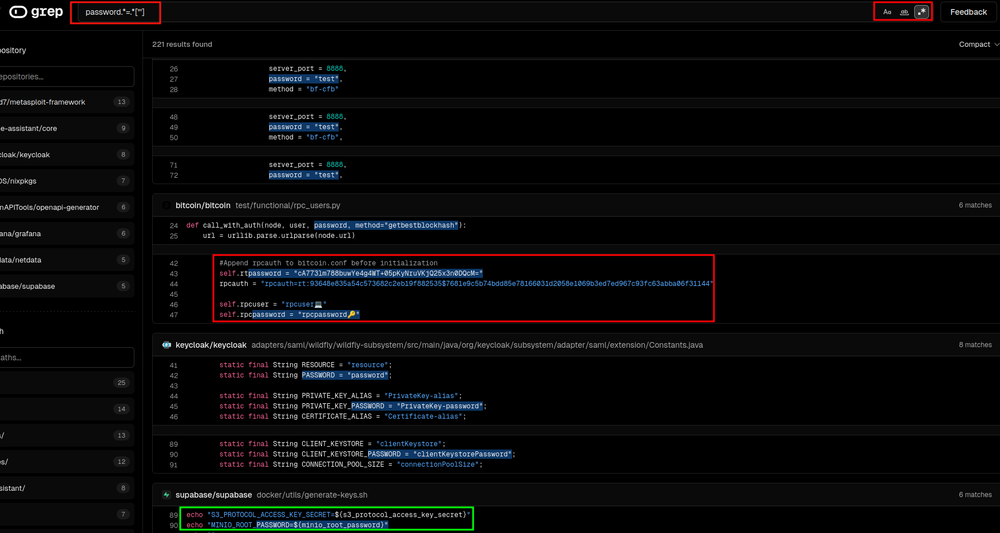The image size is (1000, 533).
Task: Open the Compact view dropdown
Action: 979,45
